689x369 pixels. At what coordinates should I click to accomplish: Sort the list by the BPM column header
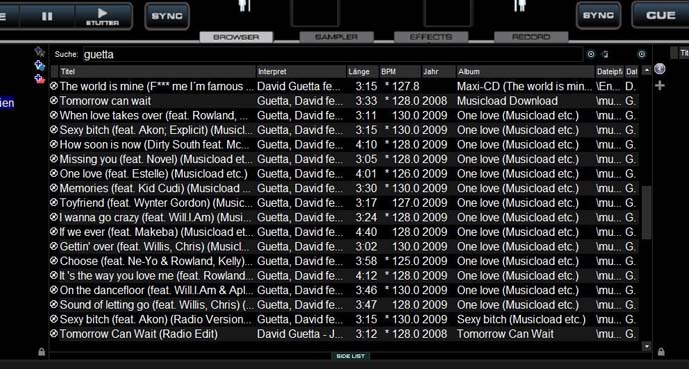point(400,71)
